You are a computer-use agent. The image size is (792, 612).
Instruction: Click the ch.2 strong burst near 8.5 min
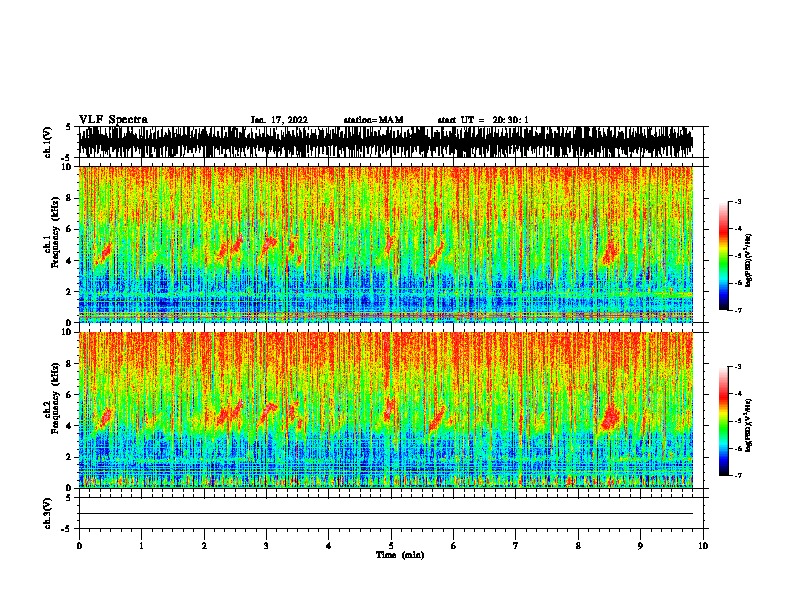click(611, 418)
